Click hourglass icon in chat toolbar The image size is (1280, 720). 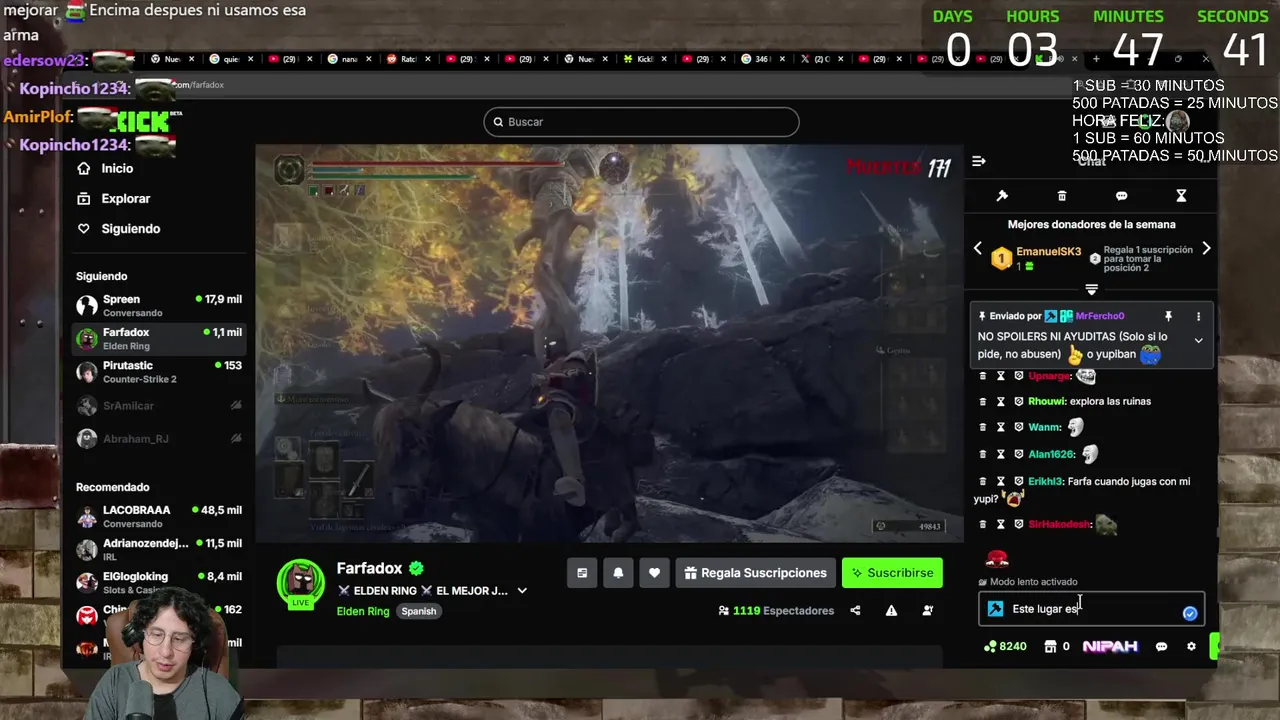[x=1181, y=196]
